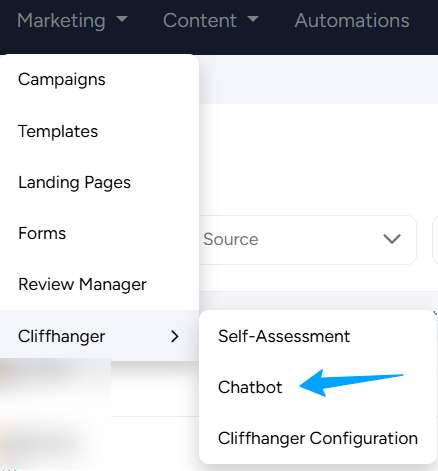
Task: Click the blurred menu entry below Cliffhanger
Action: (x=55, y=387)
